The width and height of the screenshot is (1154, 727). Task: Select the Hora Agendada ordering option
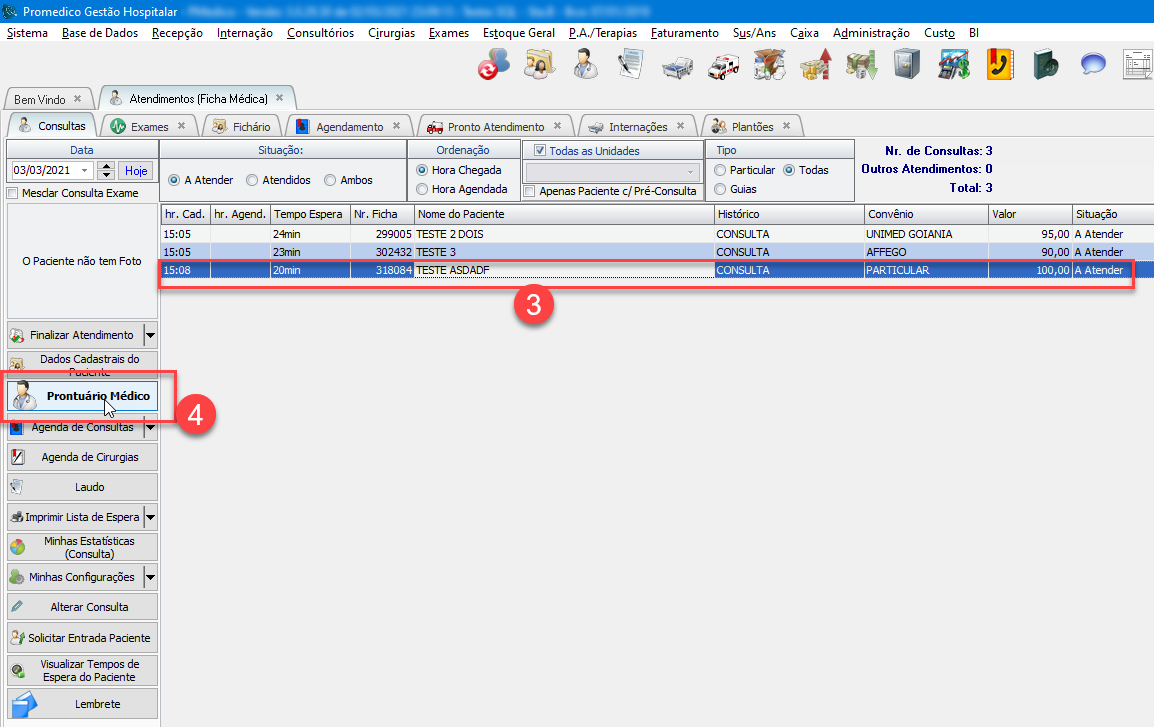coord(423,189)
